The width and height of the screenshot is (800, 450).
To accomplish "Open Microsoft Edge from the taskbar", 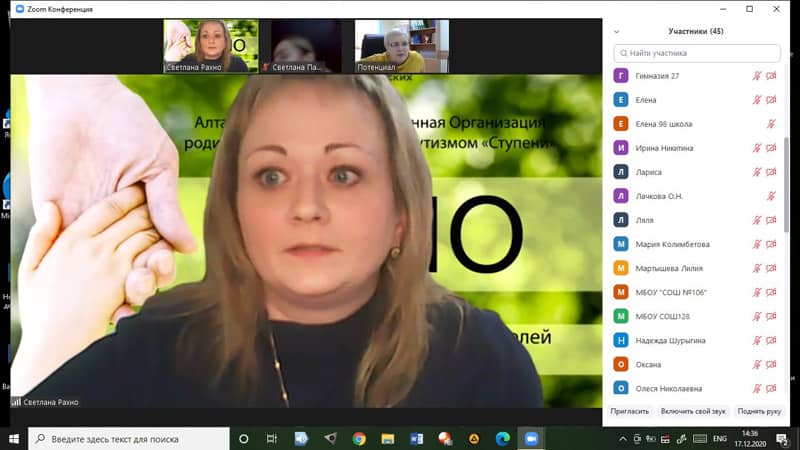I will (x=503, y=439).
